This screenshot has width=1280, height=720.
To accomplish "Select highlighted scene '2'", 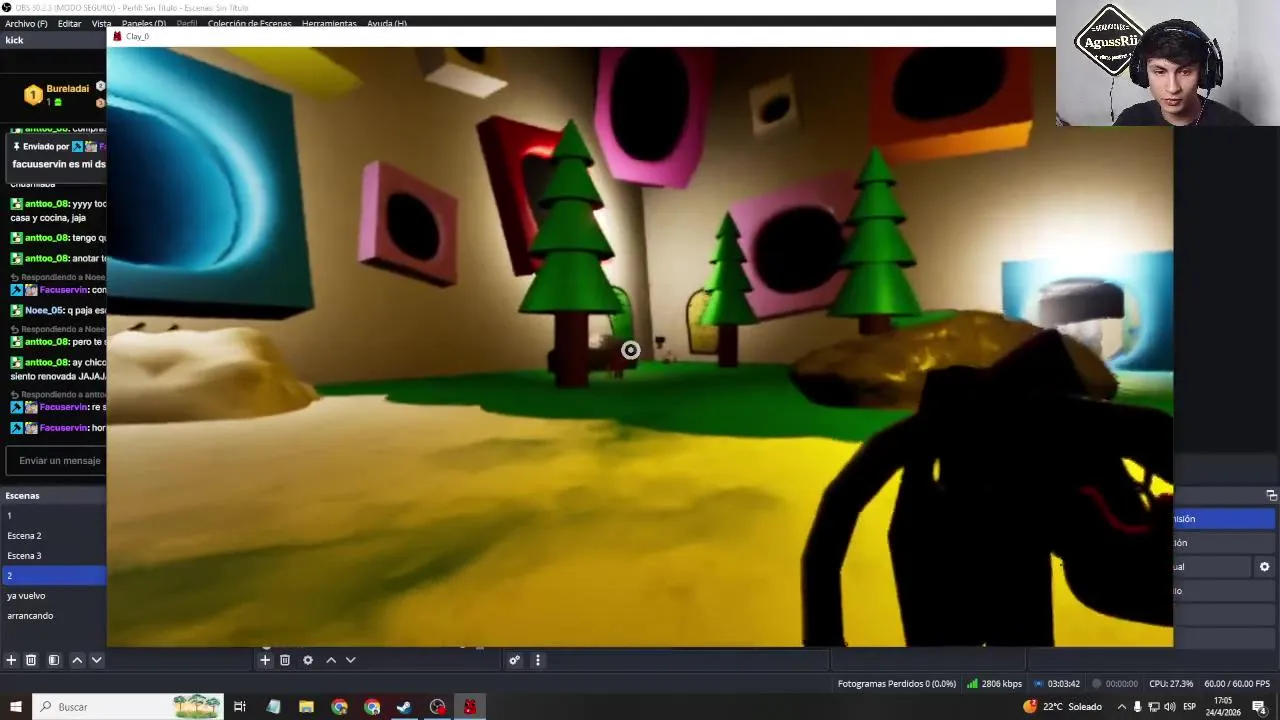I will click(53, 576).
